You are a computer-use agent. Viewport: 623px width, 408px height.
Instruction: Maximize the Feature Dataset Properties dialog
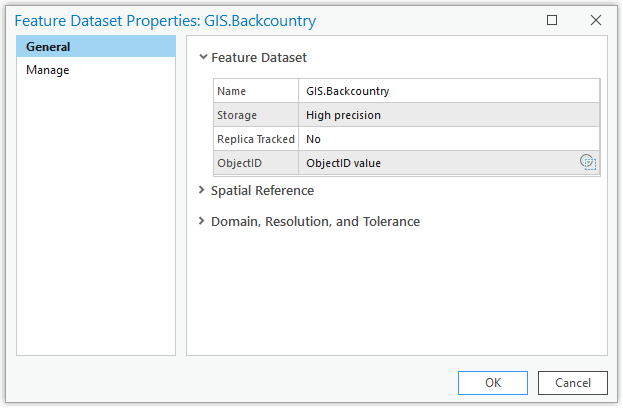pyautogui.click(x=552, y=20)
